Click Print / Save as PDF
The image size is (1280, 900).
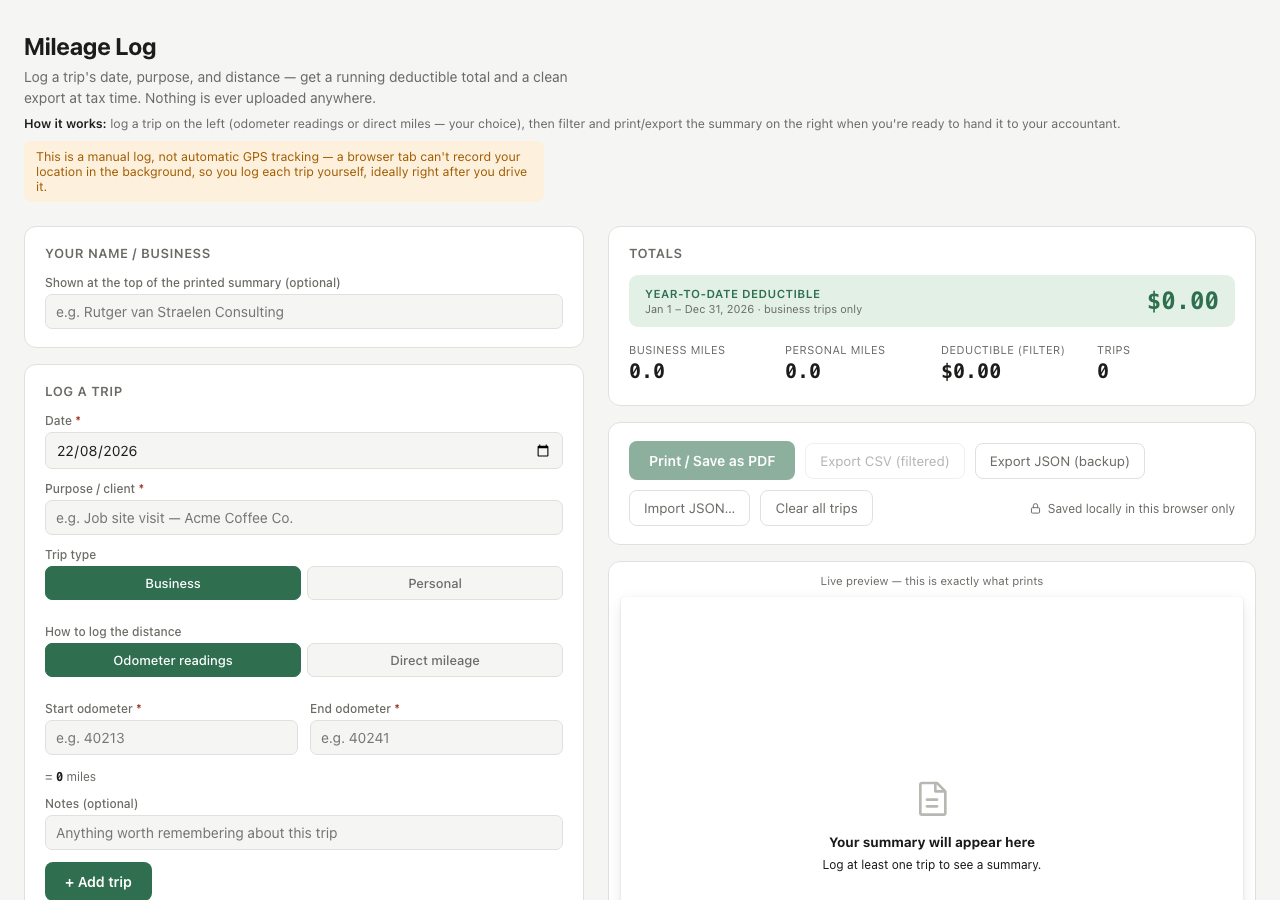(x=712, y=461)
